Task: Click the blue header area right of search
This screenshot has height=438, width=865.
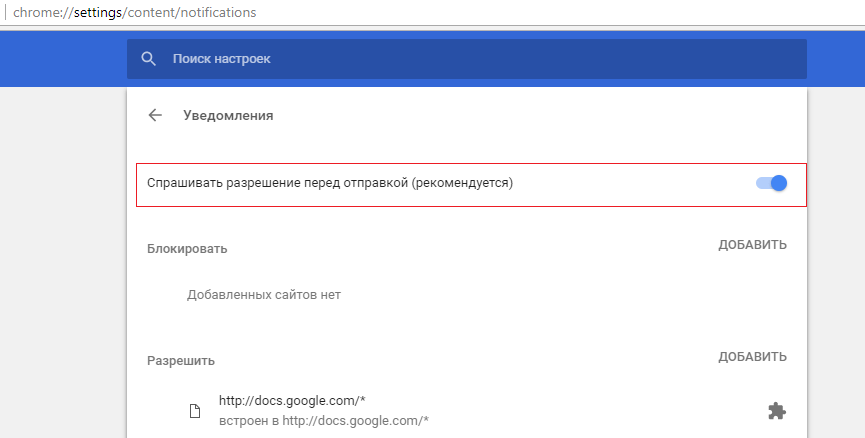Action: pyautogui.click(x=835, y=59)
